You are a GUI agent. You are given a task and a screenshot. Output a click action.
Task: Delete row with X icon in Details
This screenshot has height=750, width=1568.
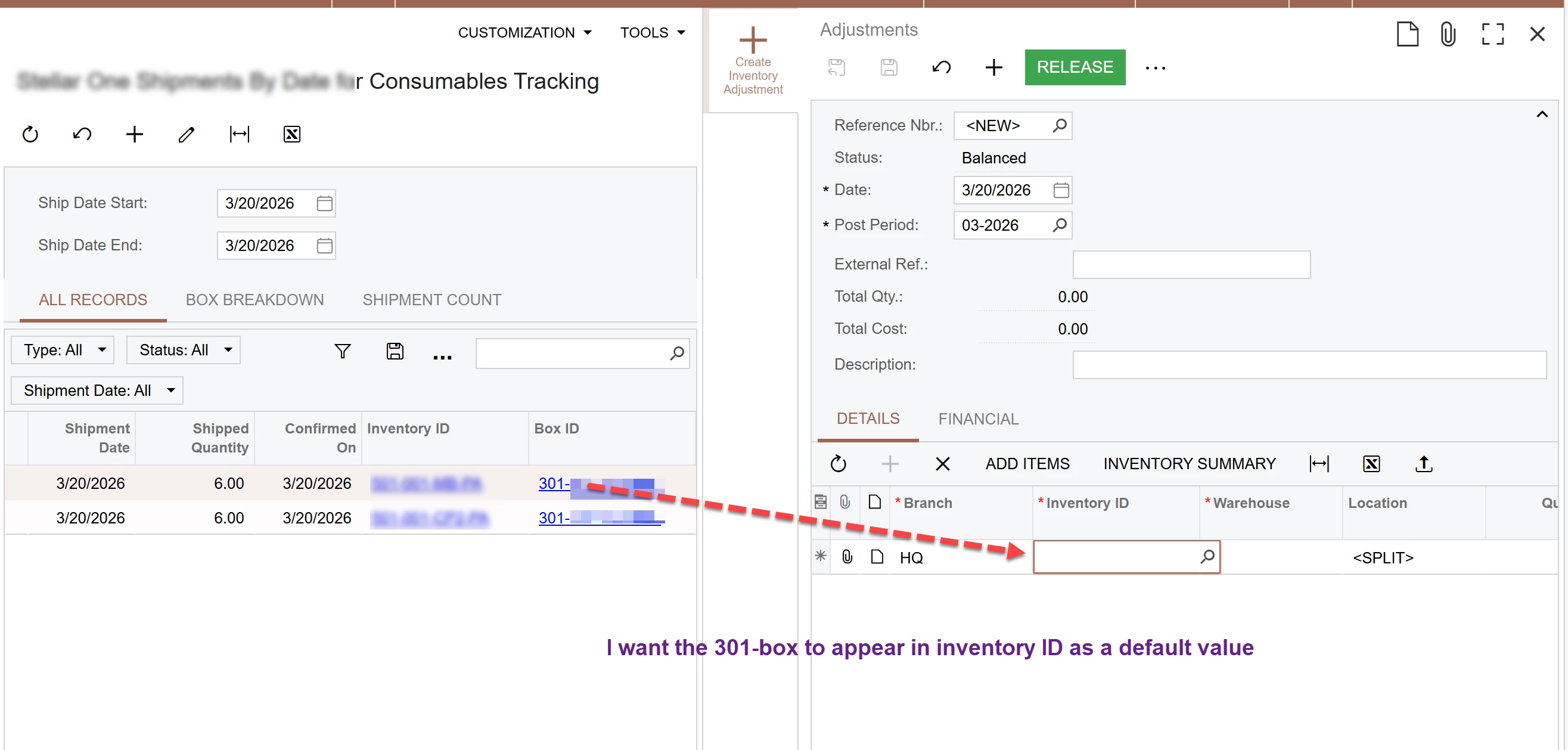tap(942, 464)
